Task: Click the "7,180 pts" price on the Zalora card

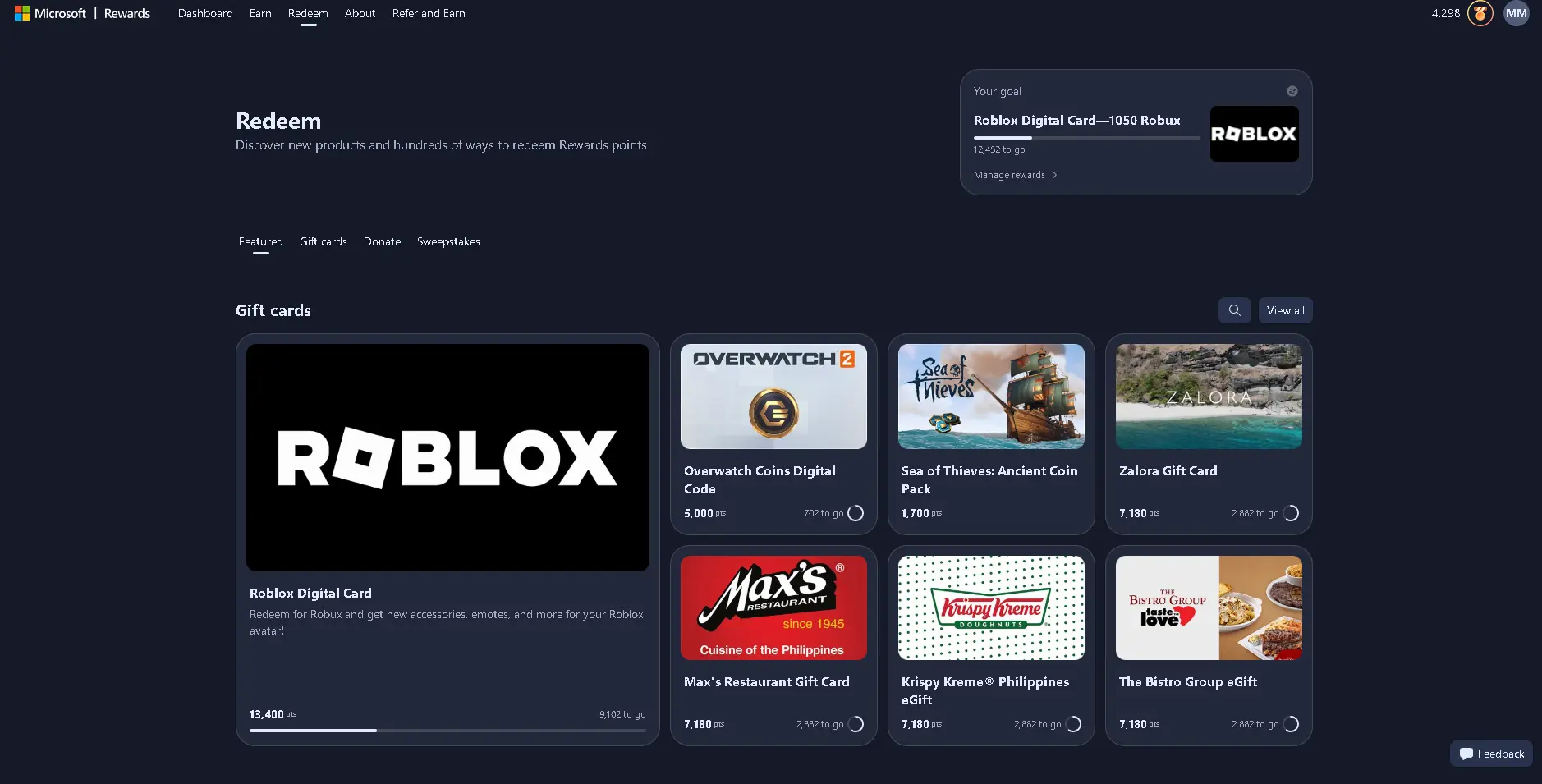Action: tap(1139, 513)
